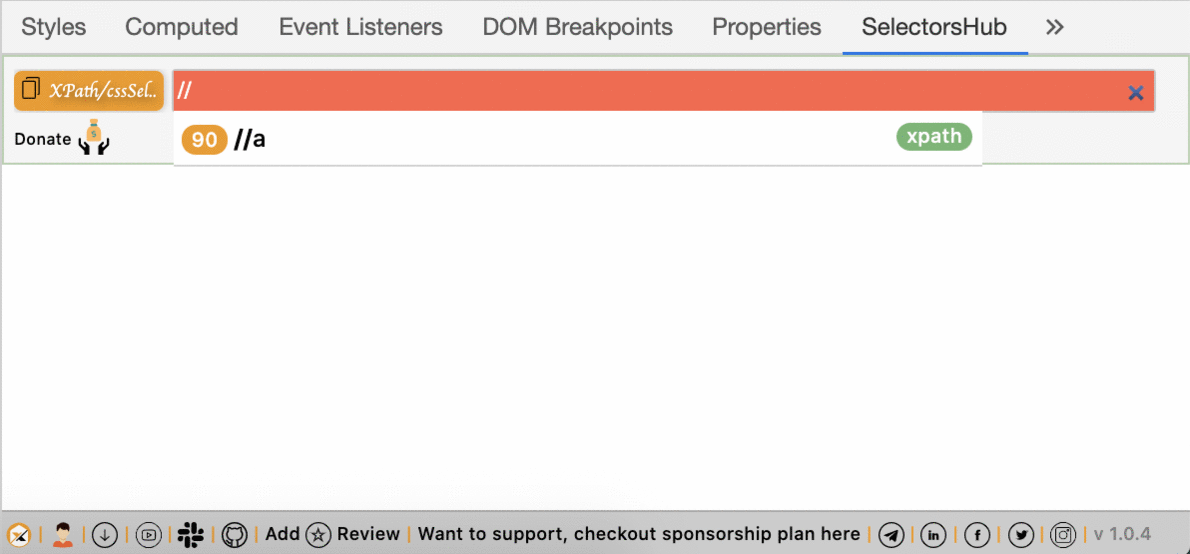Open the LinkedIn icon
This screenshot has height=554, width=1190.
pos(933,535)
